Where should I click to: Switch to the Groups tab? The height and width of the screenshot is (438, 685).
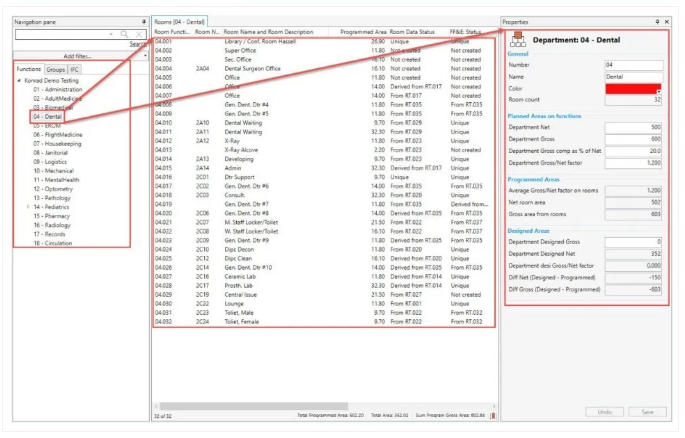pos(55,69)
